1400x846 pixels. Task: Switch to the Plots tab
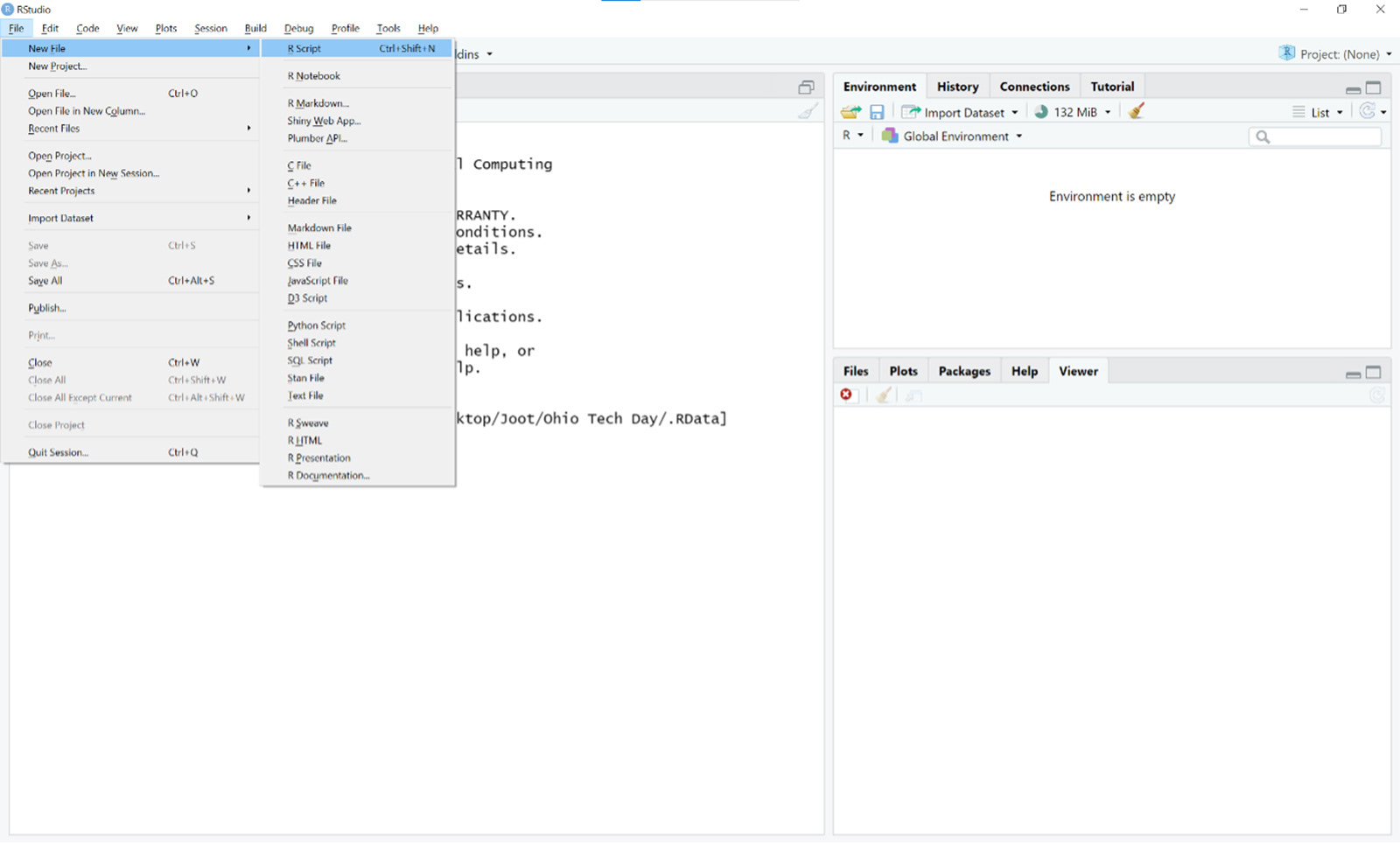click(x=903, y=371)
